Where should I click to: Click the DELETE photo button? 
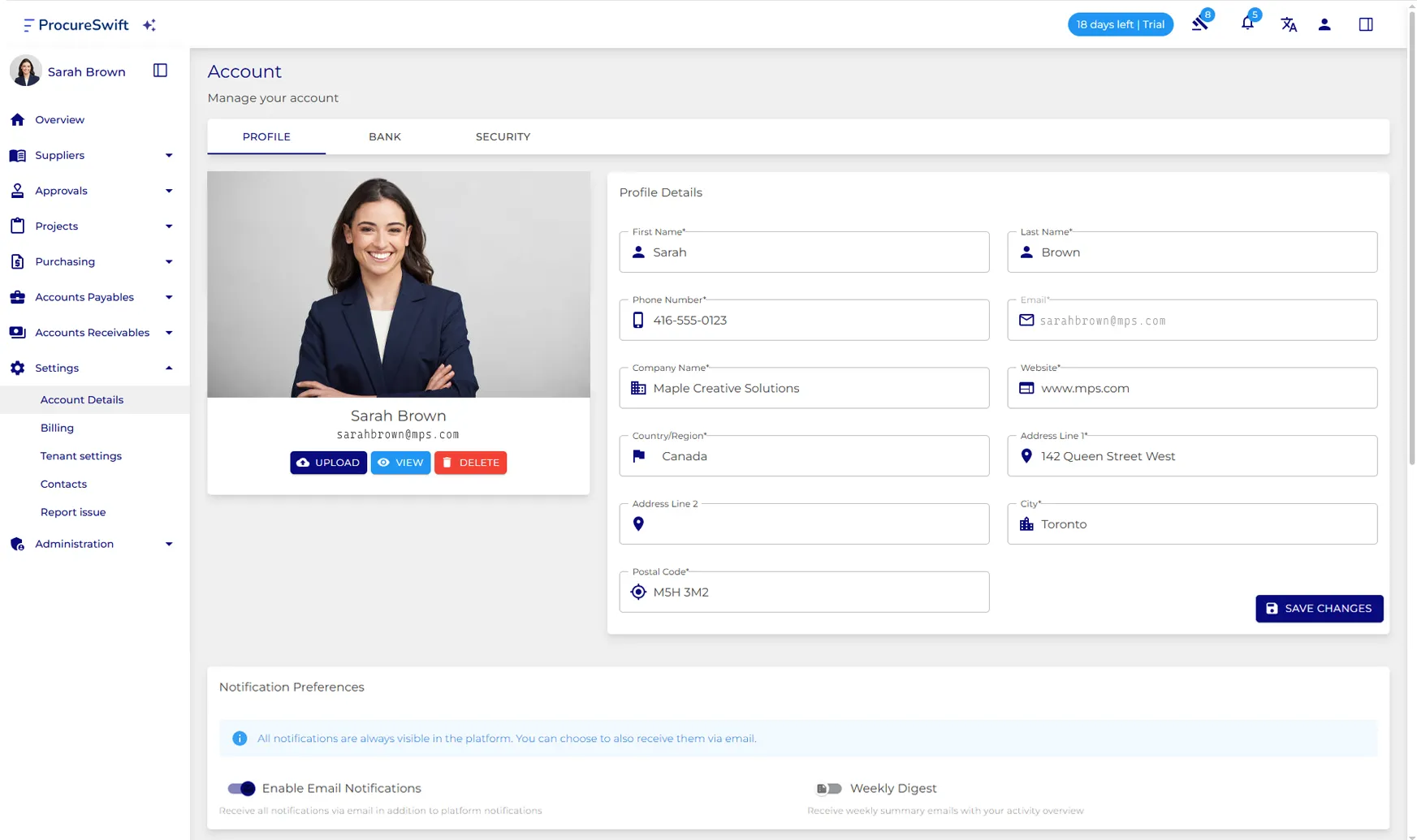click(x=470, y=462)
